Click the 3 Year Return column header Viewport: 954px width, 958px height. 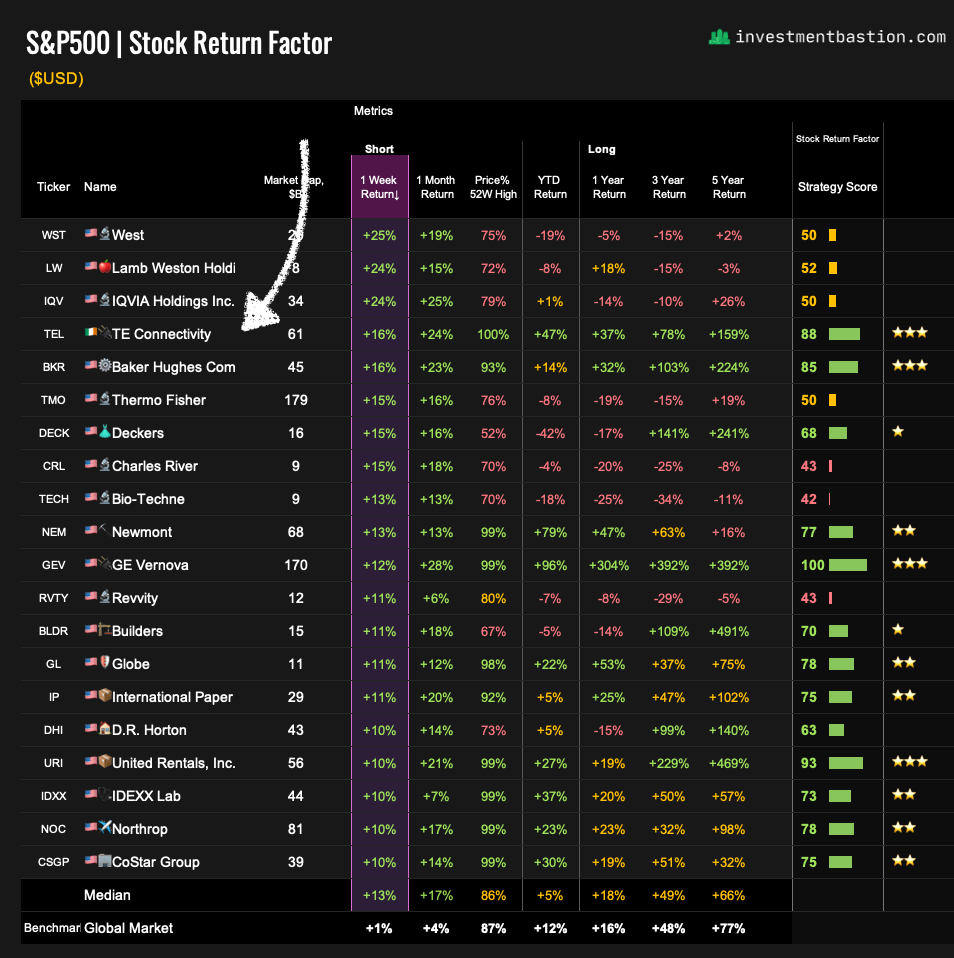669,187
